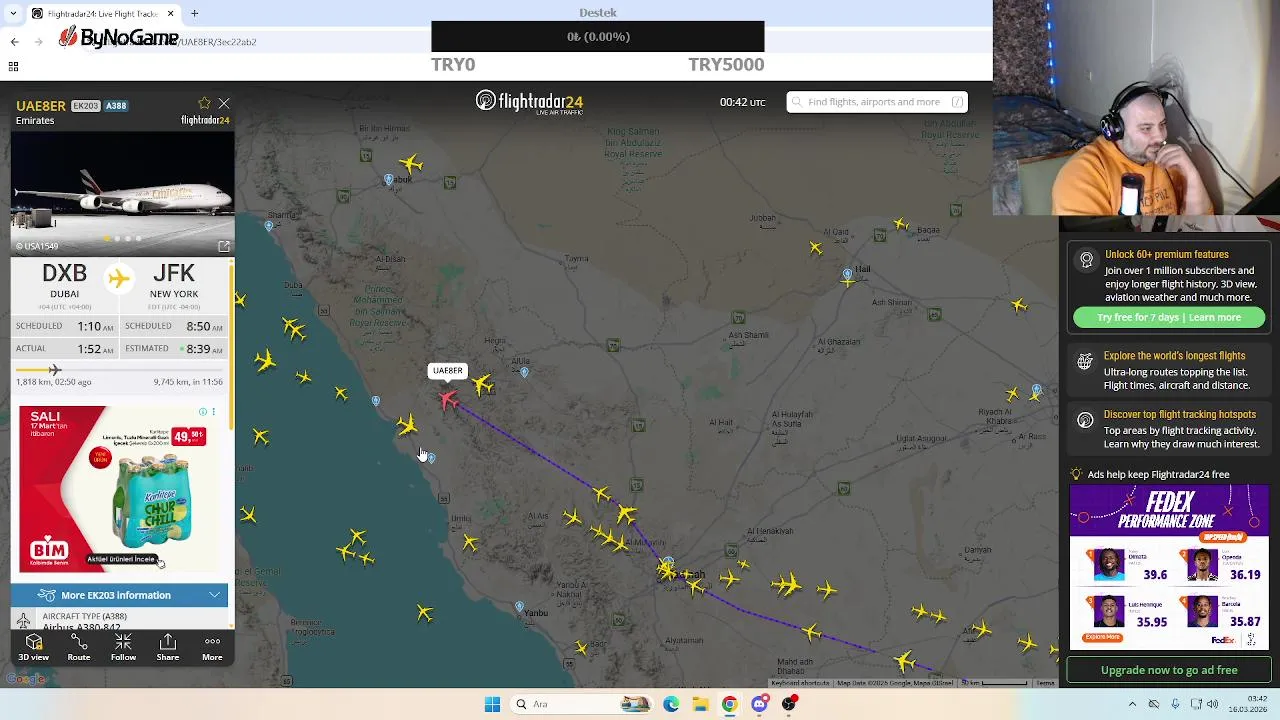This screenshot has width=1280, height=720.
Task: Open the More options menu
Action: pos(212,647)
